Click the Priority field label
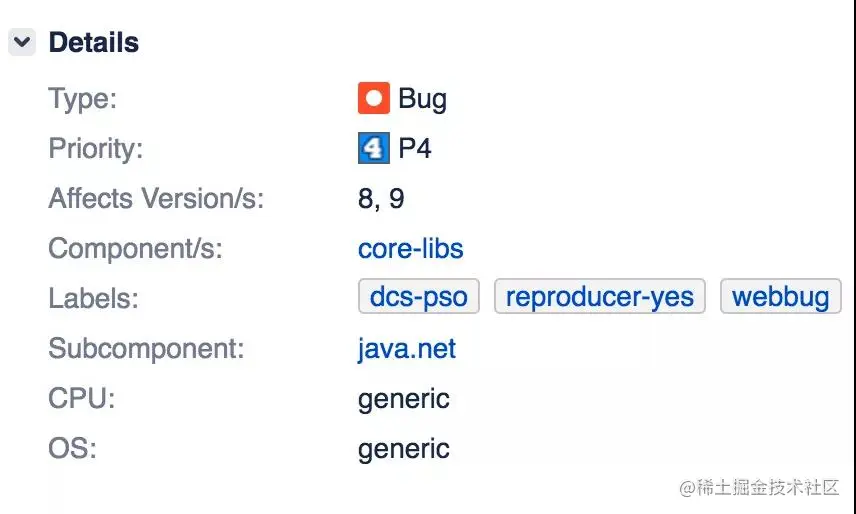Image resolution: width=856 pixels, height=514 pixels. (x=96, y=149)
